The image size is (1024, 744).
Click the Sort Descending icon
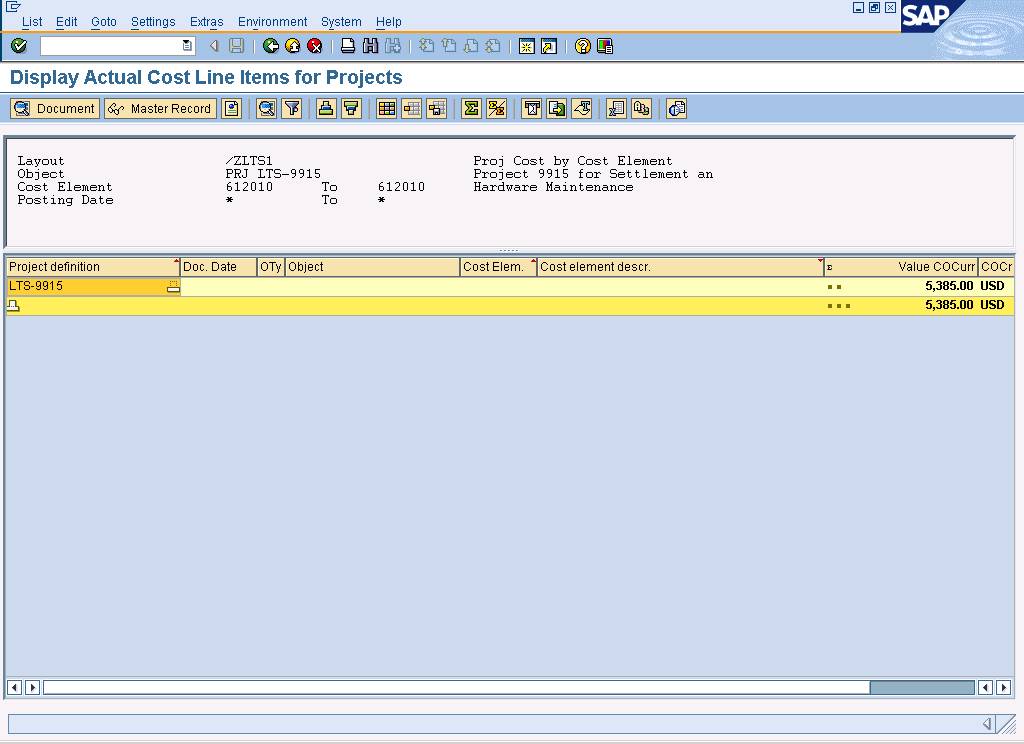[x=351, y=108]
